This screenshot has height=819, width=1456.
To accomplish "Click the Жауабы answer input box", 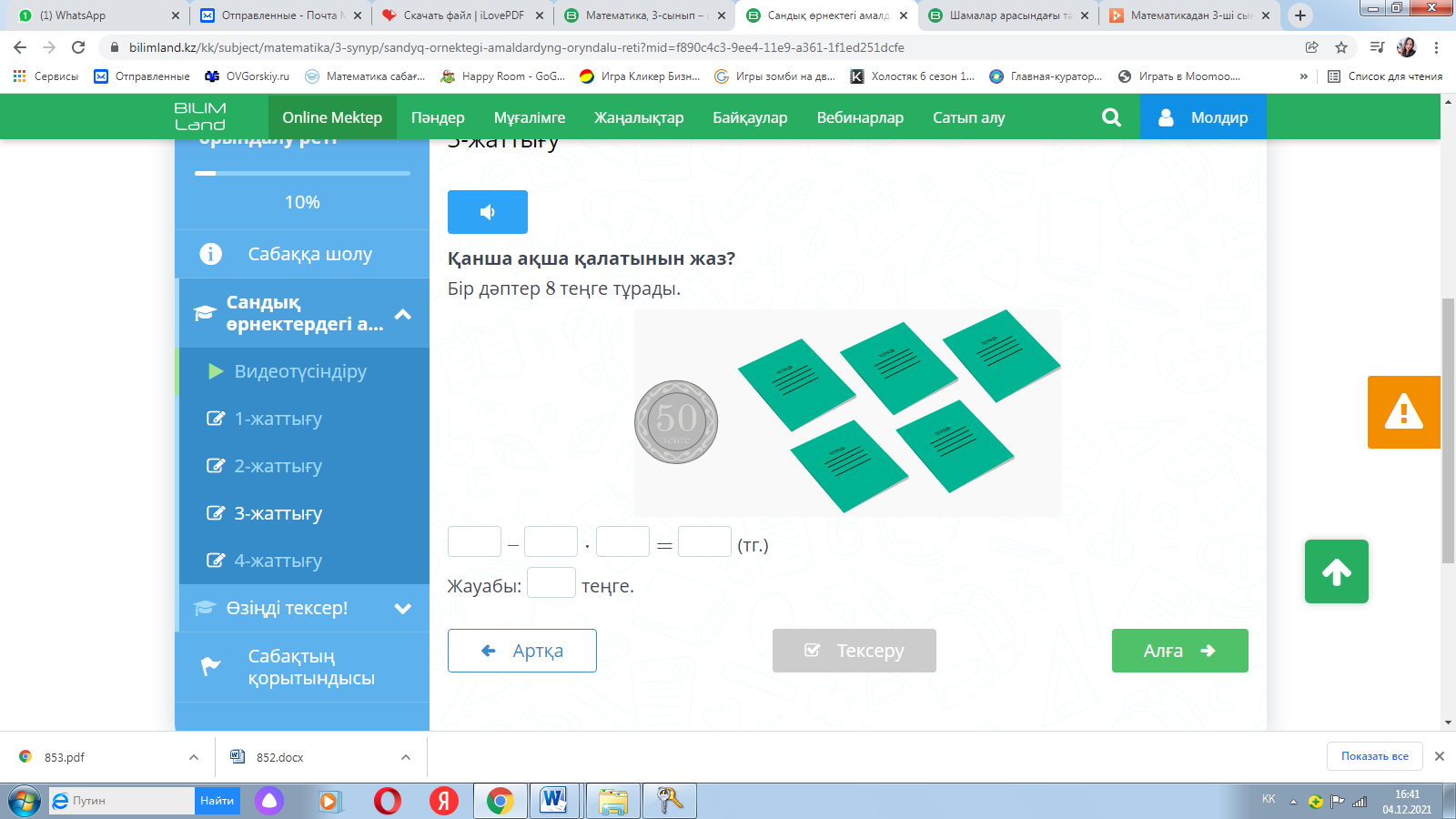I will (x=551, y=582).
